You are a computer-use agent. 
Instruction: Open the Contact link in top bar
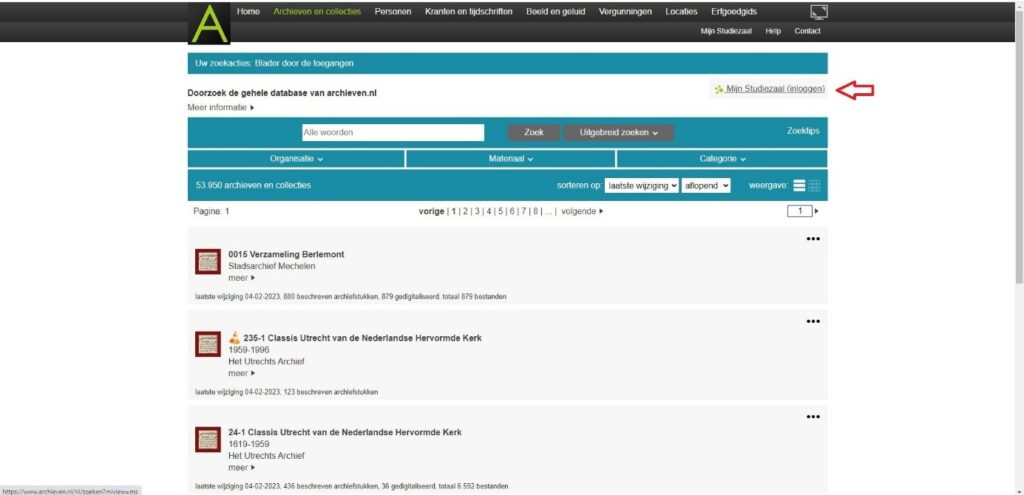(807, 31)
